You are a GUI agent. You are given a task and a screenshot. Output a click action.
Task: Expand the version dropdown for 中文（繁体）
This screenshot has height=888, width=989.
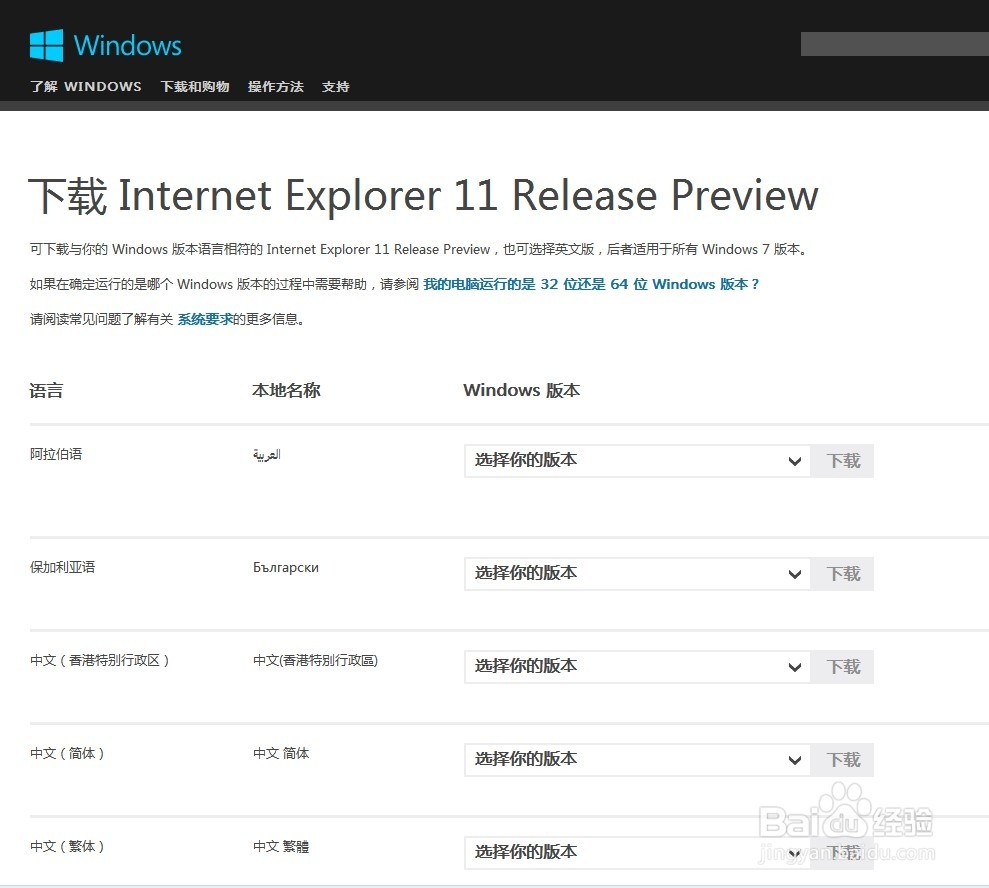click(637, 853)
